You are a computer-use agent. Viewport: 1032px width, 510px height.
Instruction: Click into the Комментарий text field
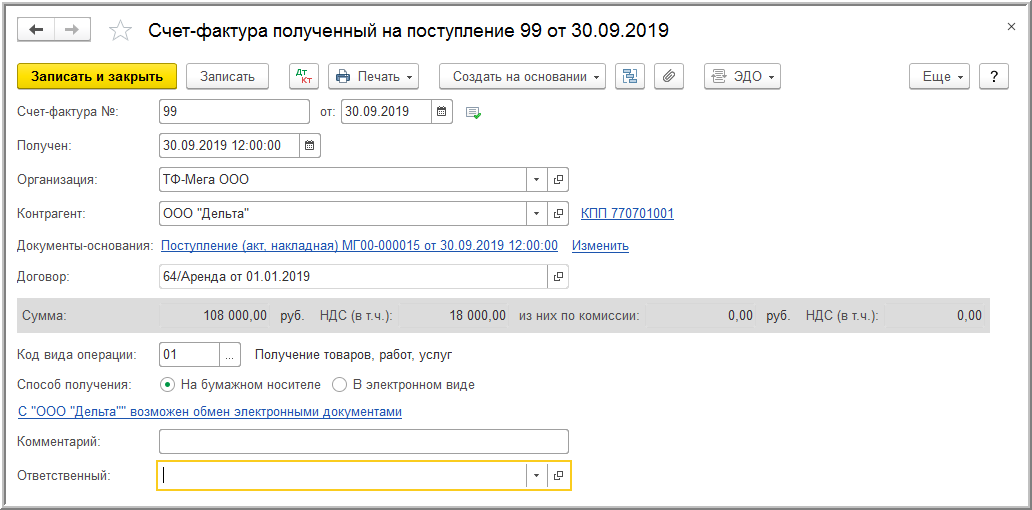[363, 441]
